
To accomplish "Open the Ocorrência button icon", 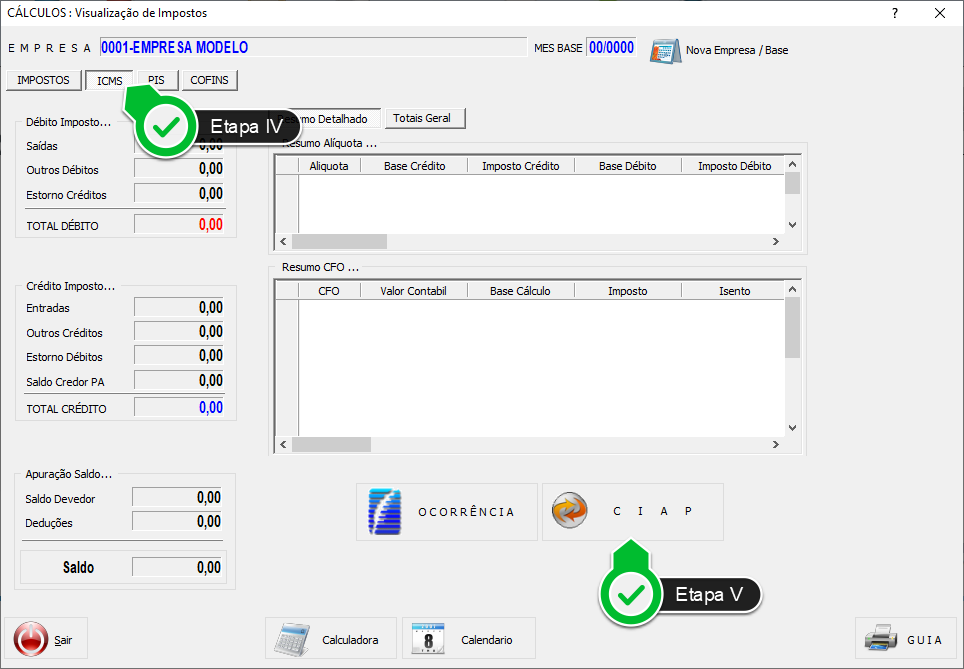I will (385, 511).
